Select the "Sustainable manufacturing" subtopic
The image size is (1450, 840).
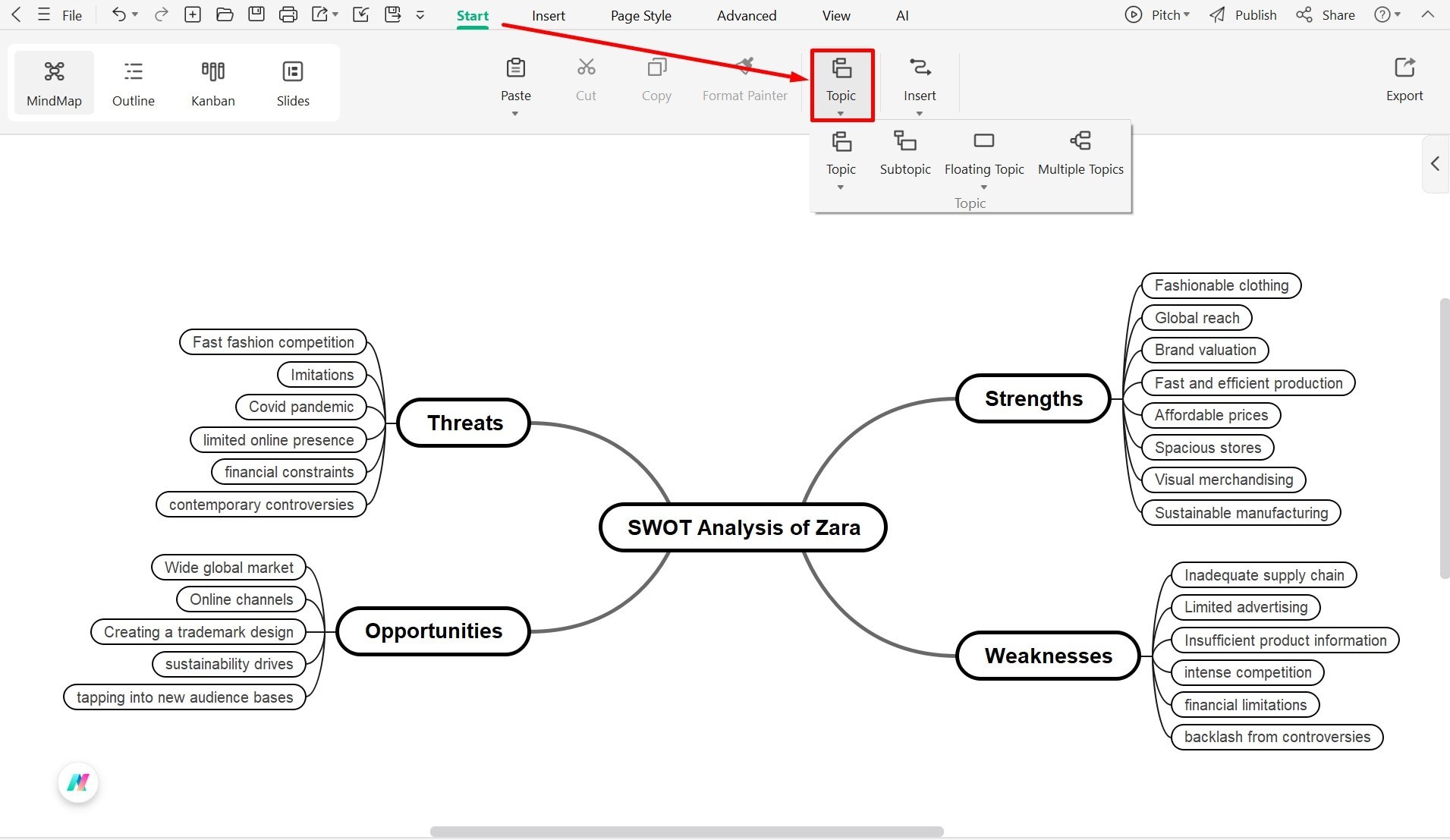point(1241,513)
